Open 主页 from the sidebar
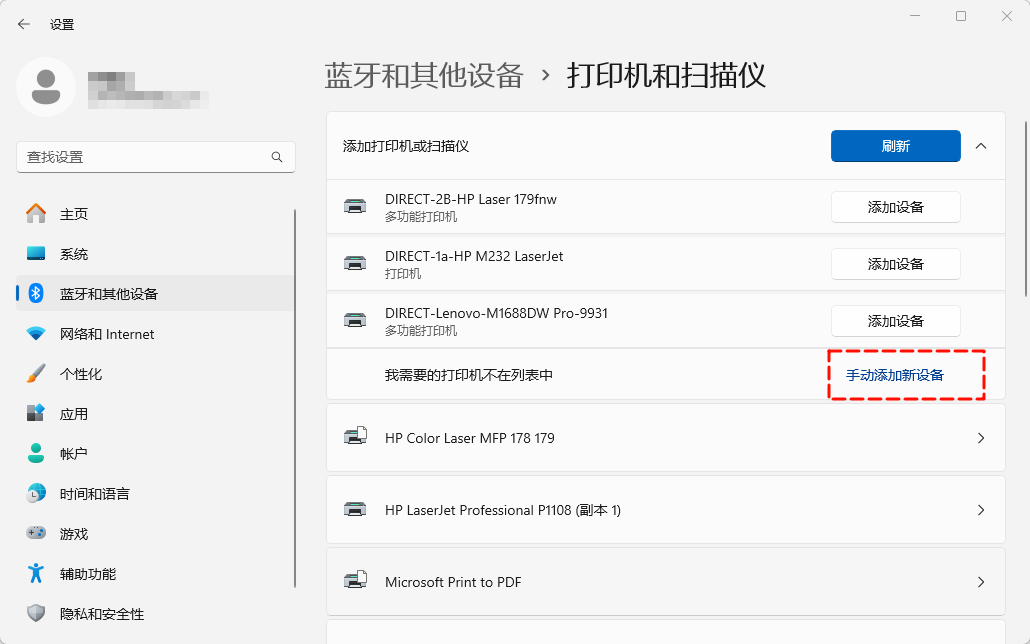This screenshot has height=644, width=1030. pyautogui.click(x=74, y=214)
